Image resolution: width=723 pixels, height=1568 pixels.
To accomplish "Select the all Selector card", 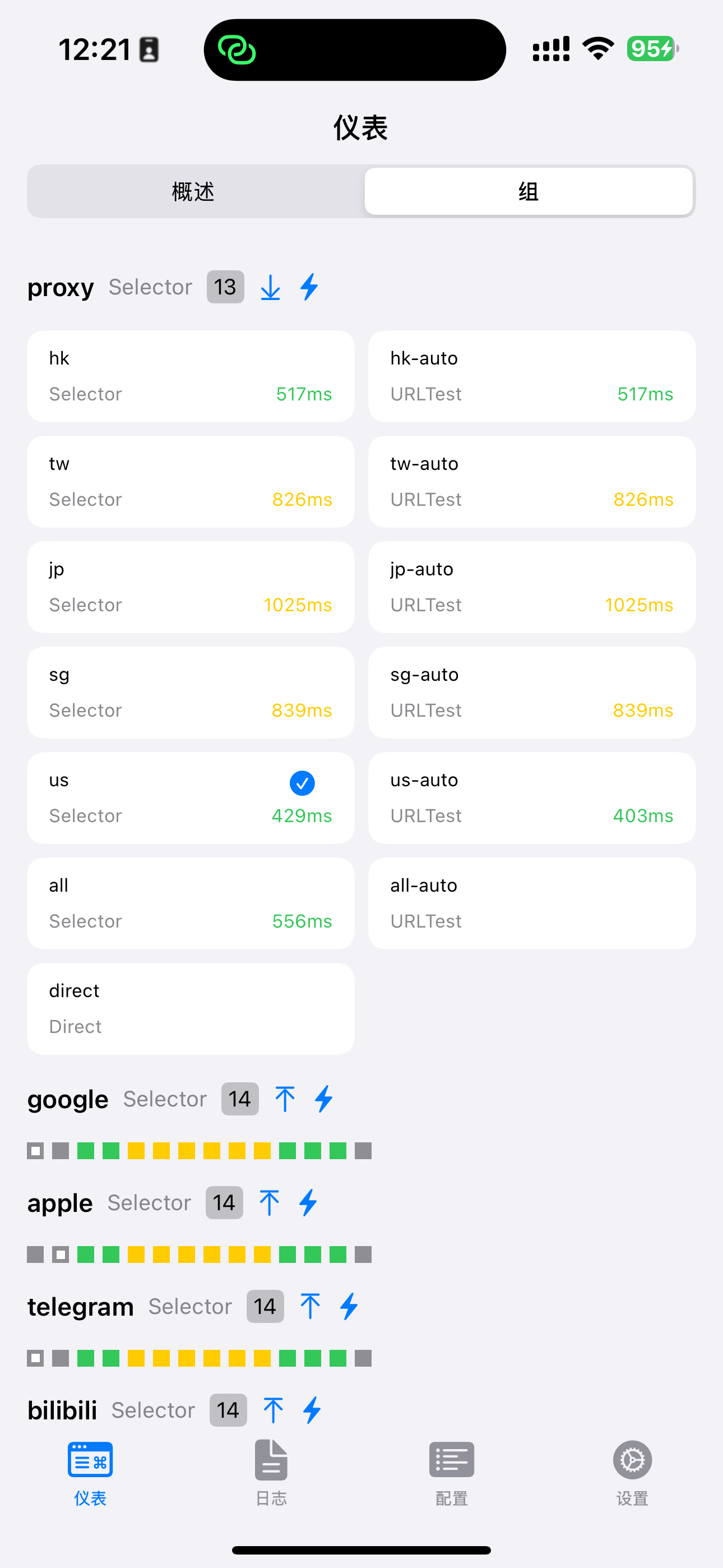I will click(x=191, y=903).
